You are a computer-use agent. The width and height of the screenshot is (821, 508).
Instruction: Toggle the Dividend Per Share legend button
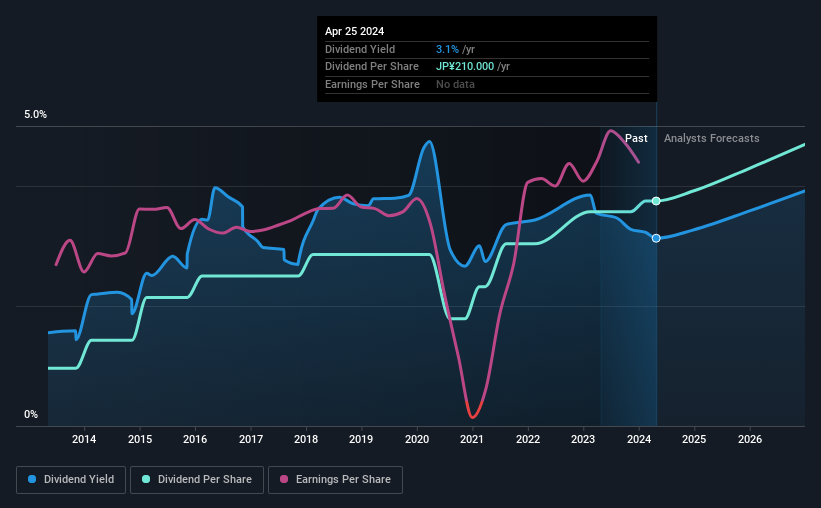point(197,480)
